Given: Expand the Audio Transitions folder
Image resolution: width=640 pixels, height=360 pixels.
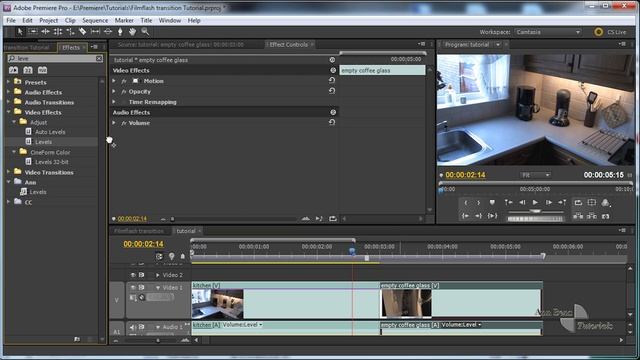Looking at the screenshot, I should [9, 102].
